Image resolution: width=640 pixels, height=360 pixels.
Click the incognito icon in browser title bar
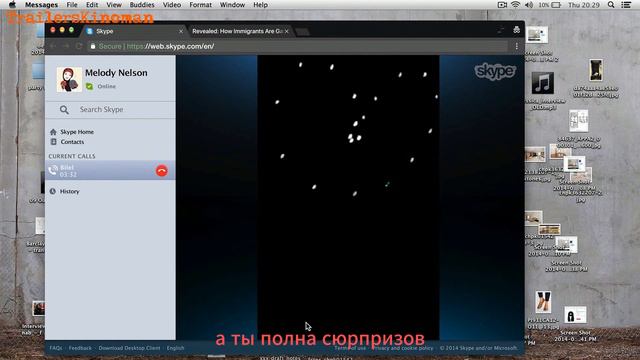[516, 30]
